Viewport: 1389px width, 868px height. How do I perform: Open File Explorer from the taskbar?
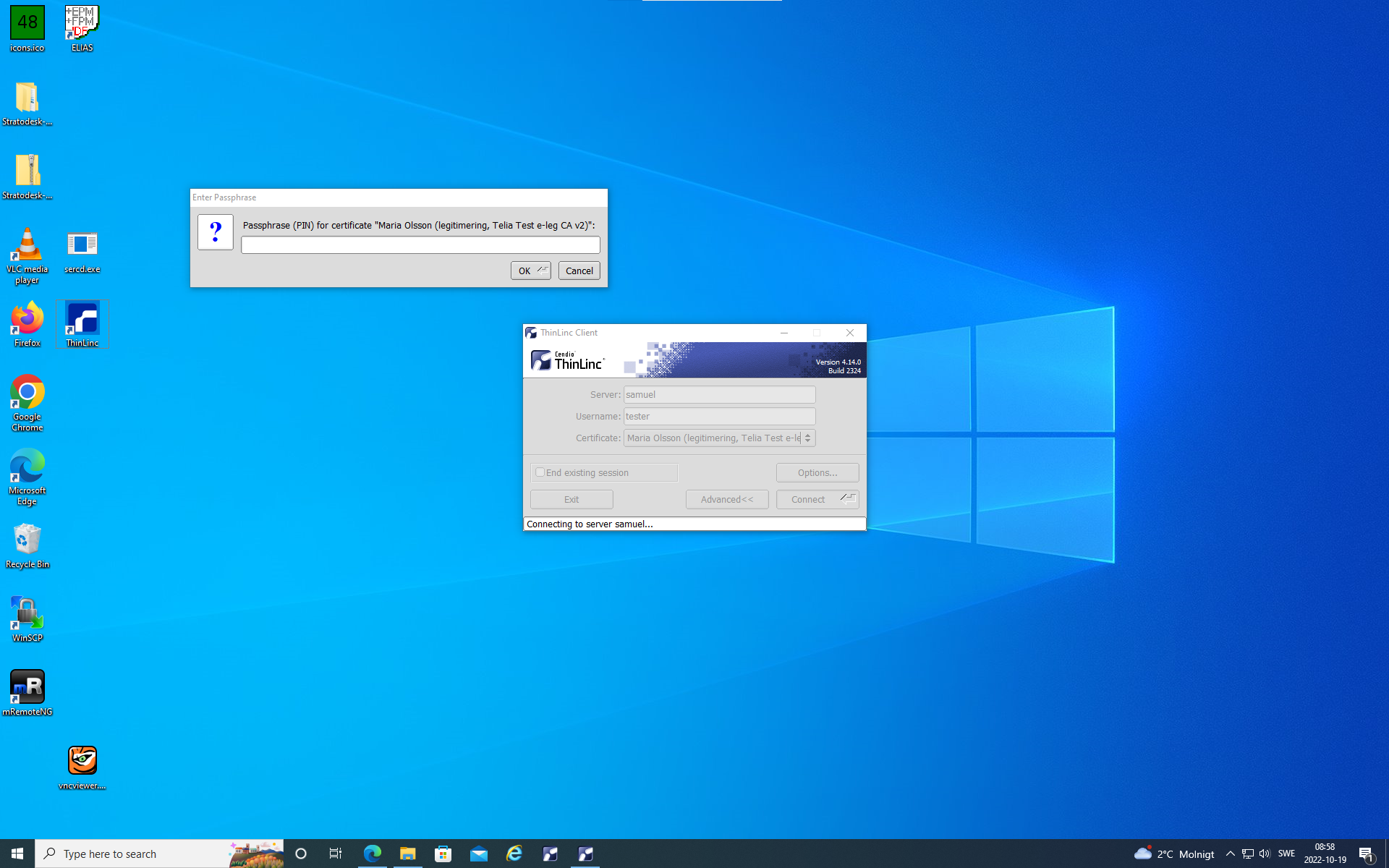pyautogui.click(x=408, y=854)
